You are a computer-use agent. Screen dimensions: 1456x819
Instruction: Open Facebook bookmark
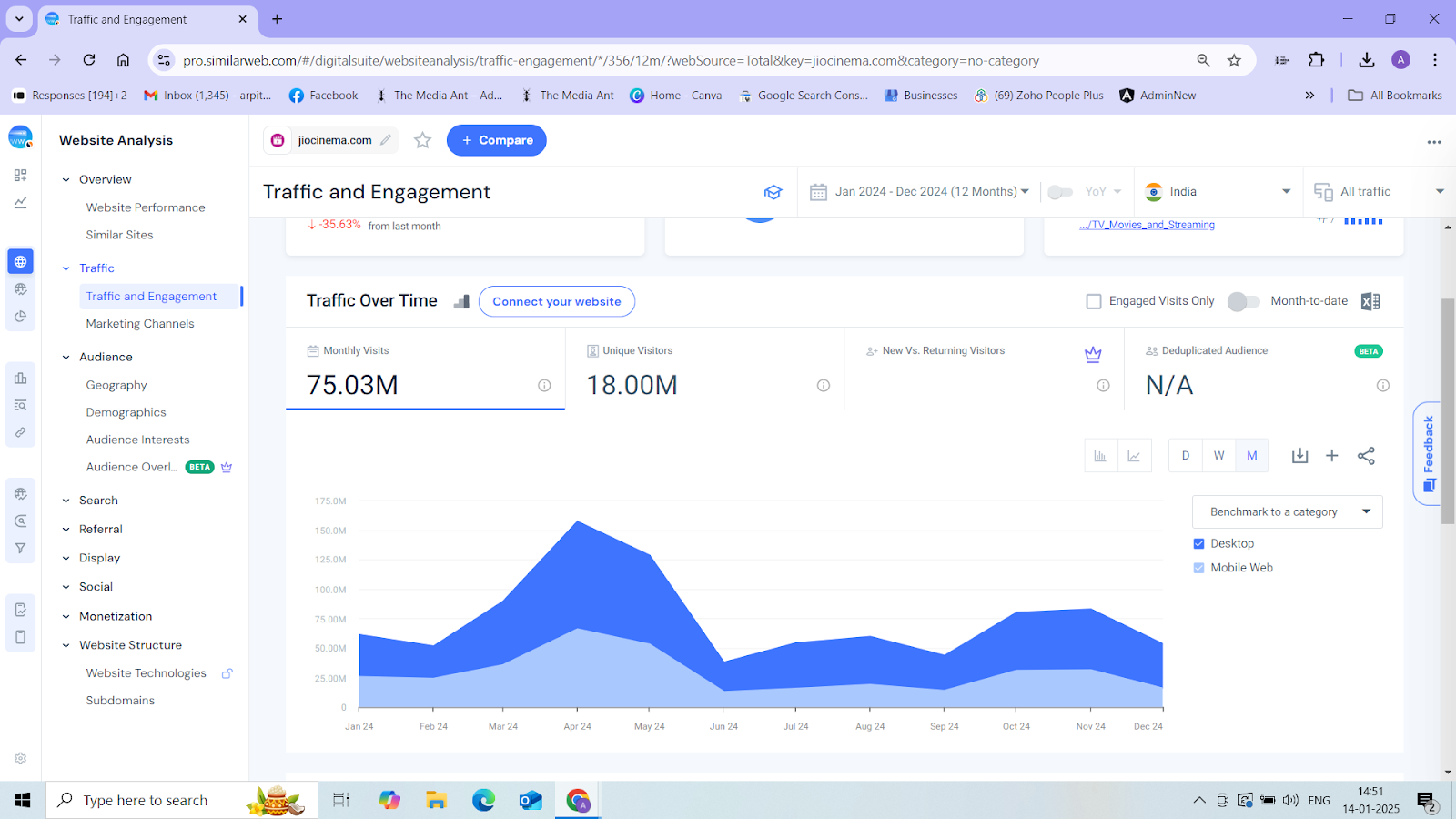(x=324, y=96)
